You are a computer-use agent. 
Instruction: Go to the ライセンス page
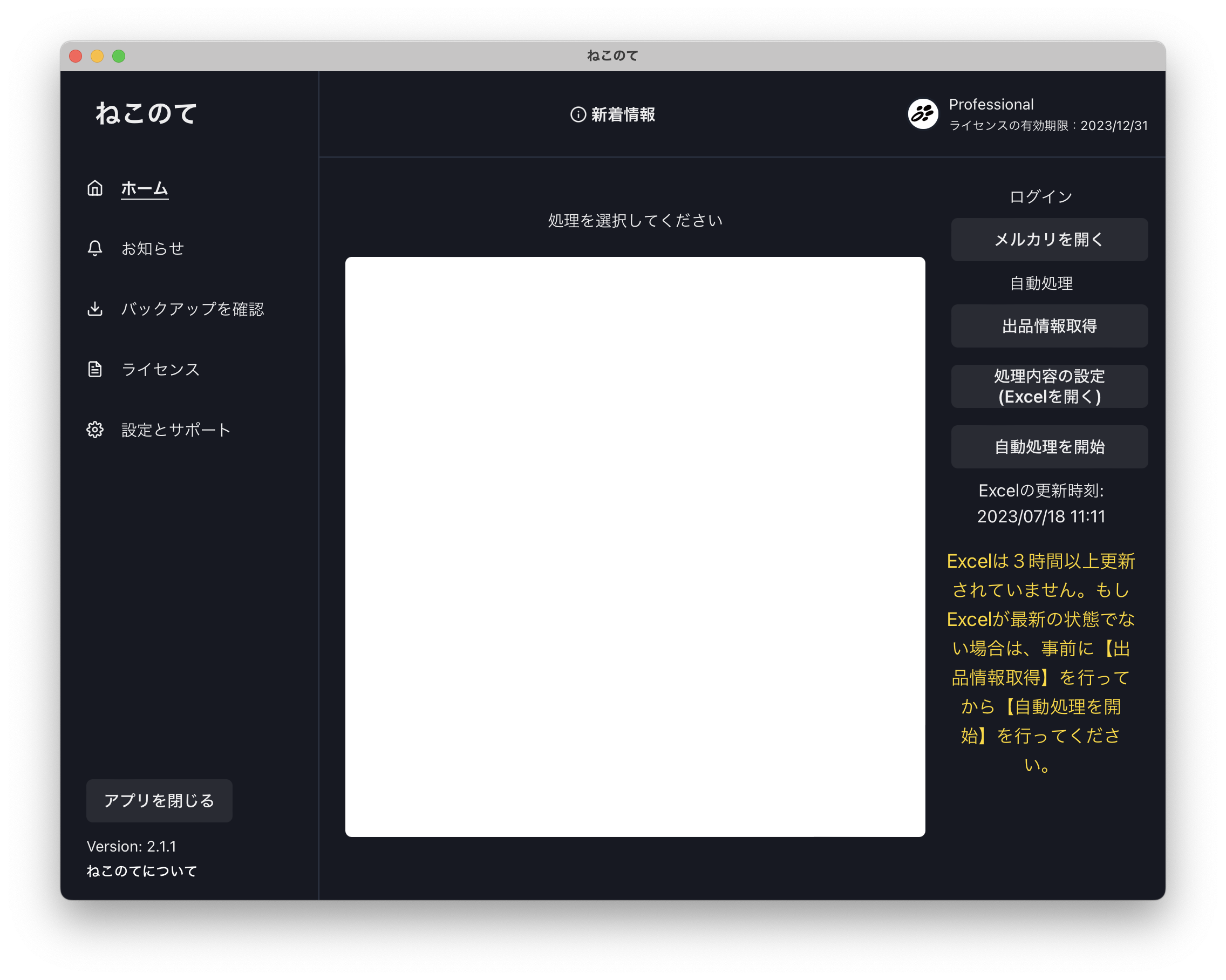(x=160, y=369)
